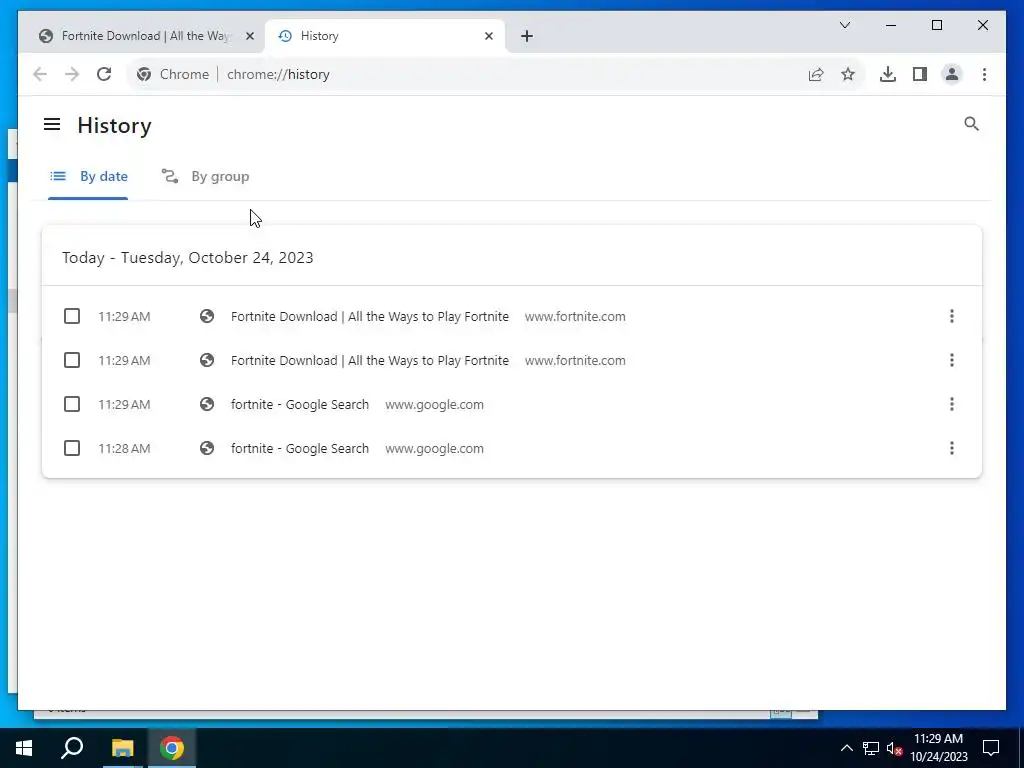This screenshot has height=768, width=1024.
Task: Go forward to next page
Action: [72, 74]
